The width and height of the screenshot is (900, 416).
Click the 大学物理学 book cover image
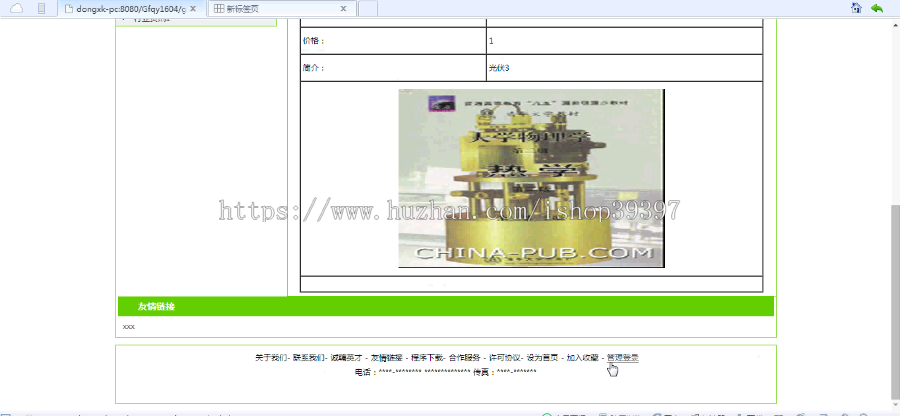(532, 178)
